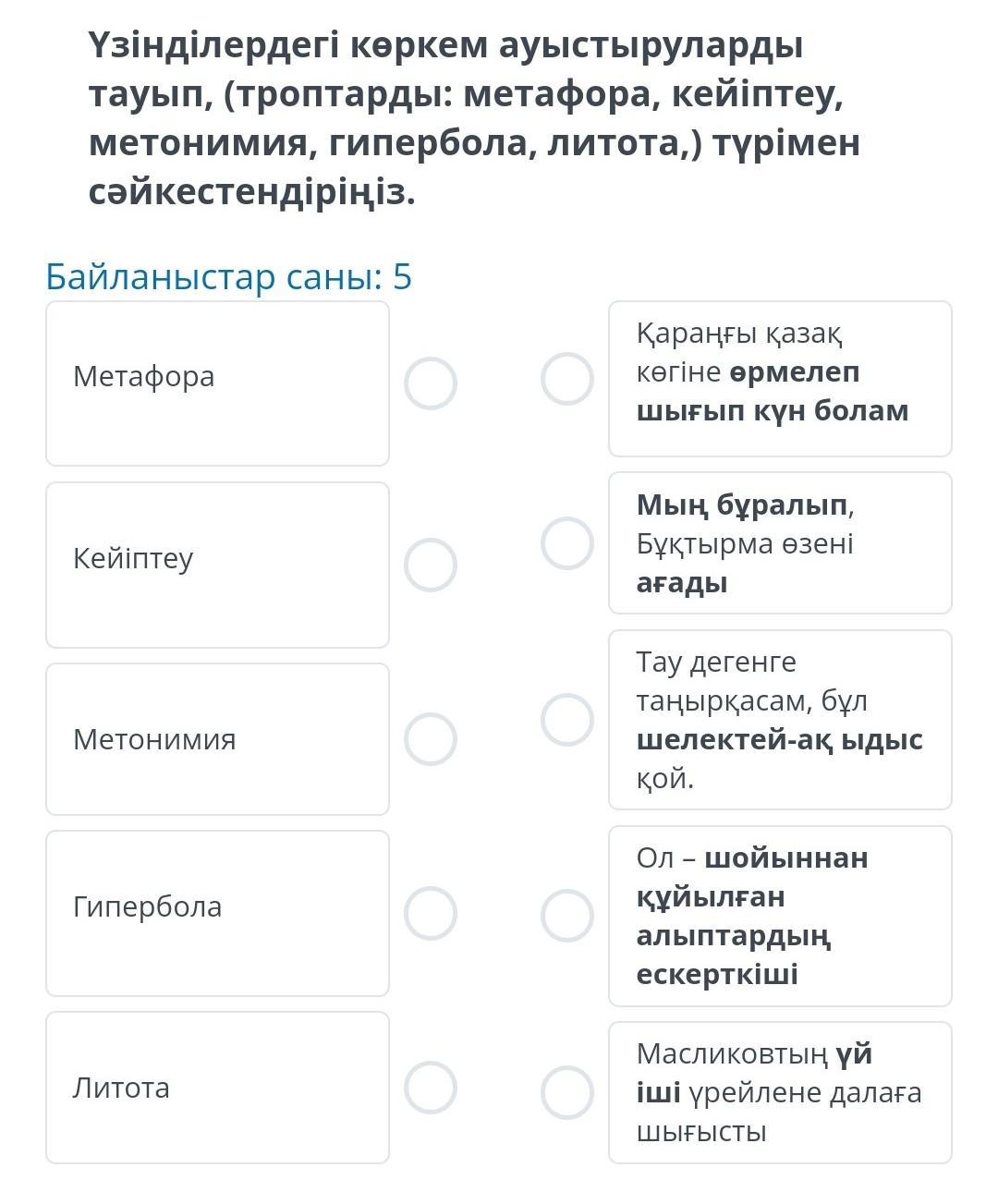The image size is (998, 1204).
Task: Click the Гипербола term card
Action: 217,913
